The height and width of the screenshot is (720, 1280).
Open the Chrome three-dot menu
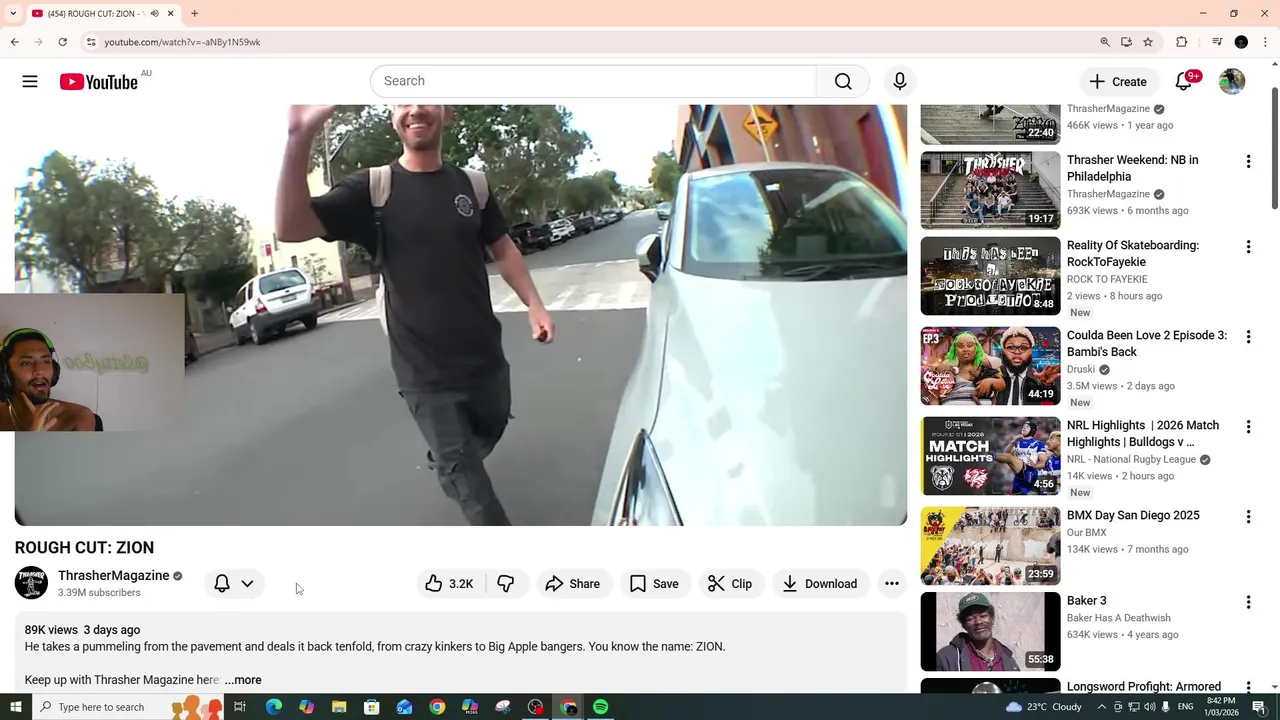pos(1266,42)
